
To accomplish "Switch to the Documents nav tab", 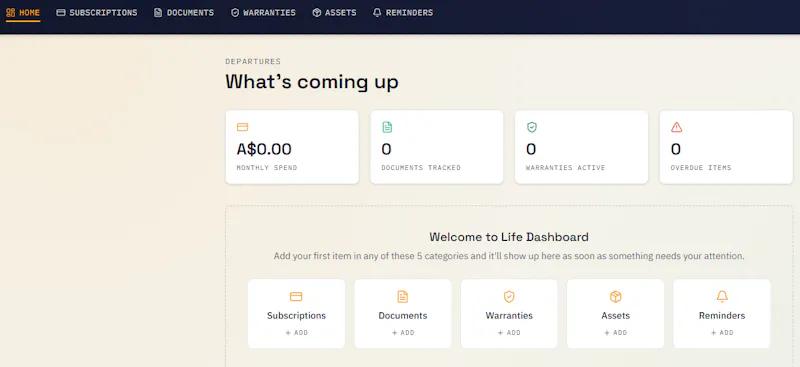I will (184, 13).
